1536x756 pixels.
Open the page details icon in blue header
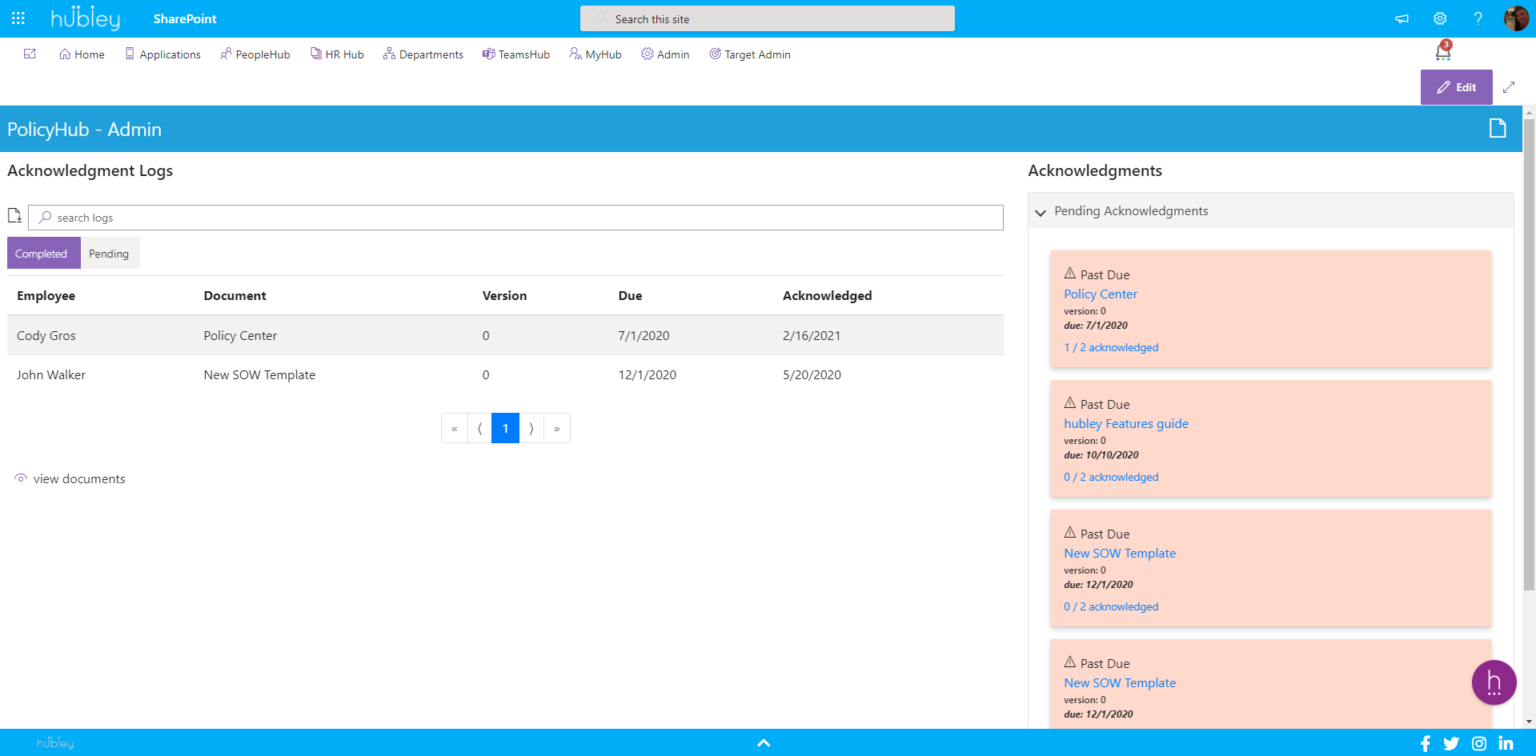tap(1497, 128)
